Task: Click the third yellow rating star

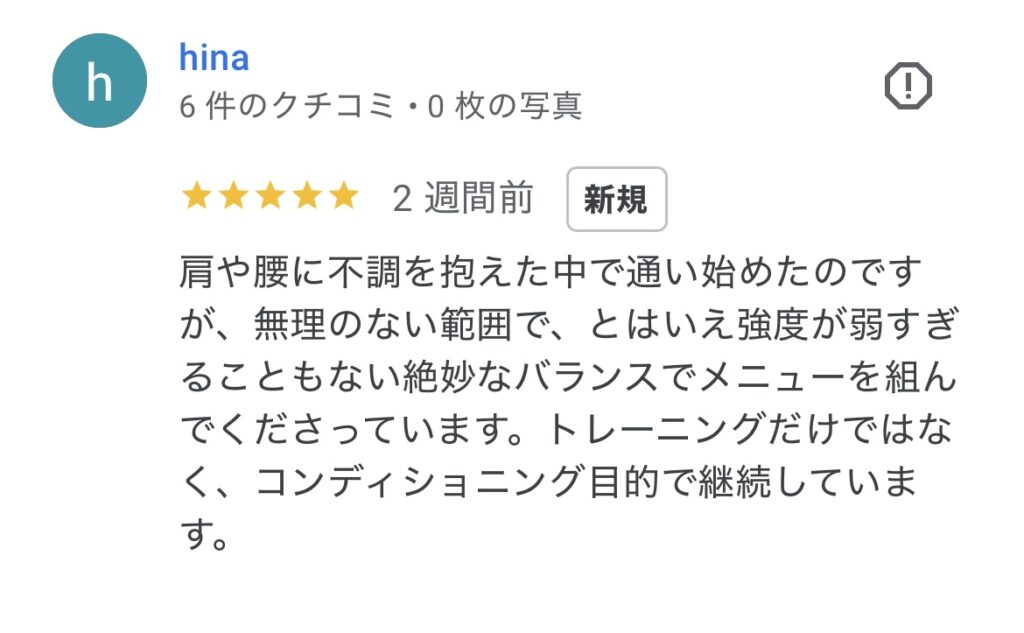Action: pos(270,196)
